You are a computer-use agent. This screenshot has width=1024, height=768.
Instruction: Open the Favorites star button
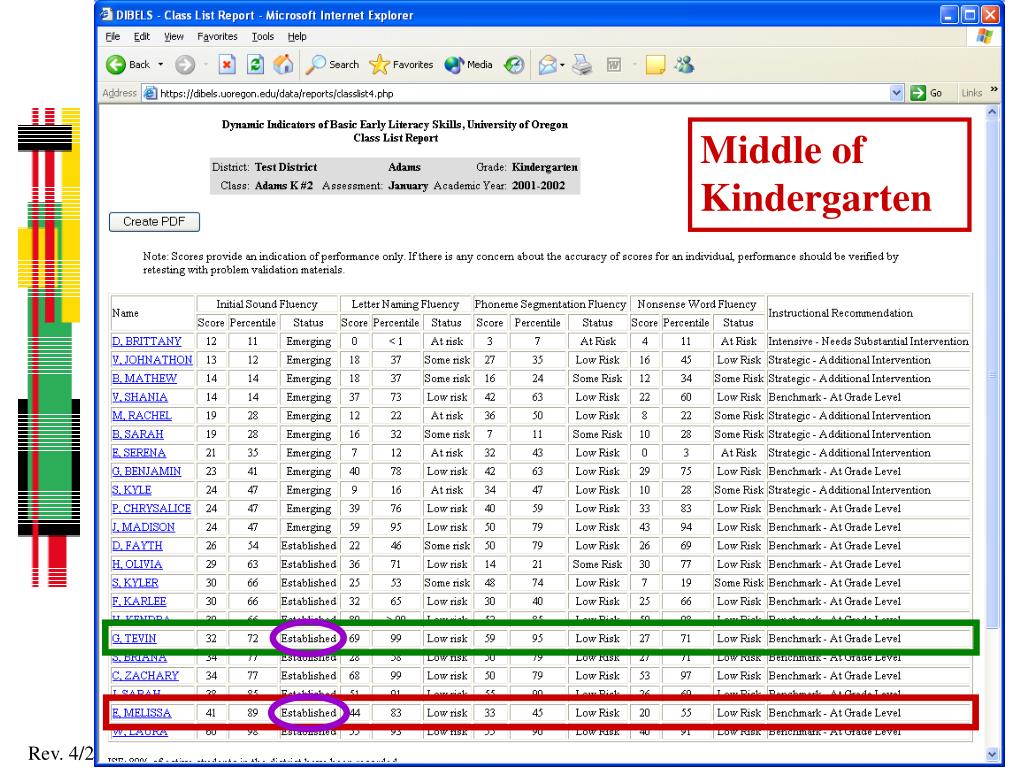pyautogui.click(x=401, y=65)
